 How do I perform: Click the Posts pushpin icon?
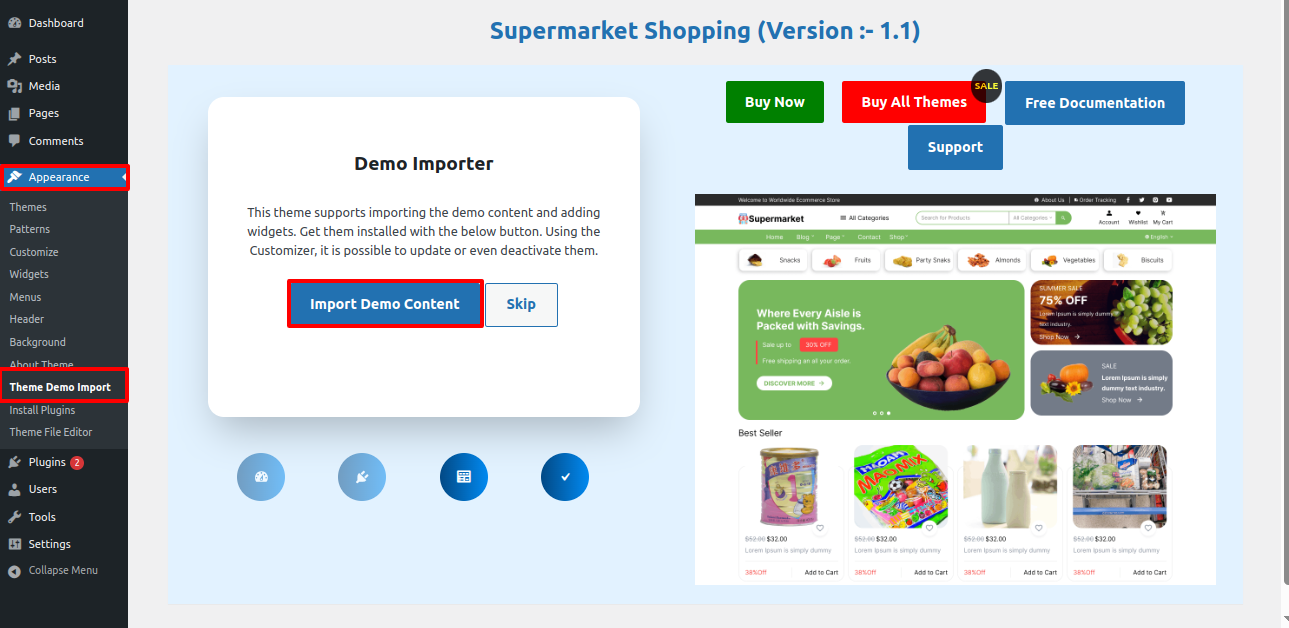[x=14, y=59]
